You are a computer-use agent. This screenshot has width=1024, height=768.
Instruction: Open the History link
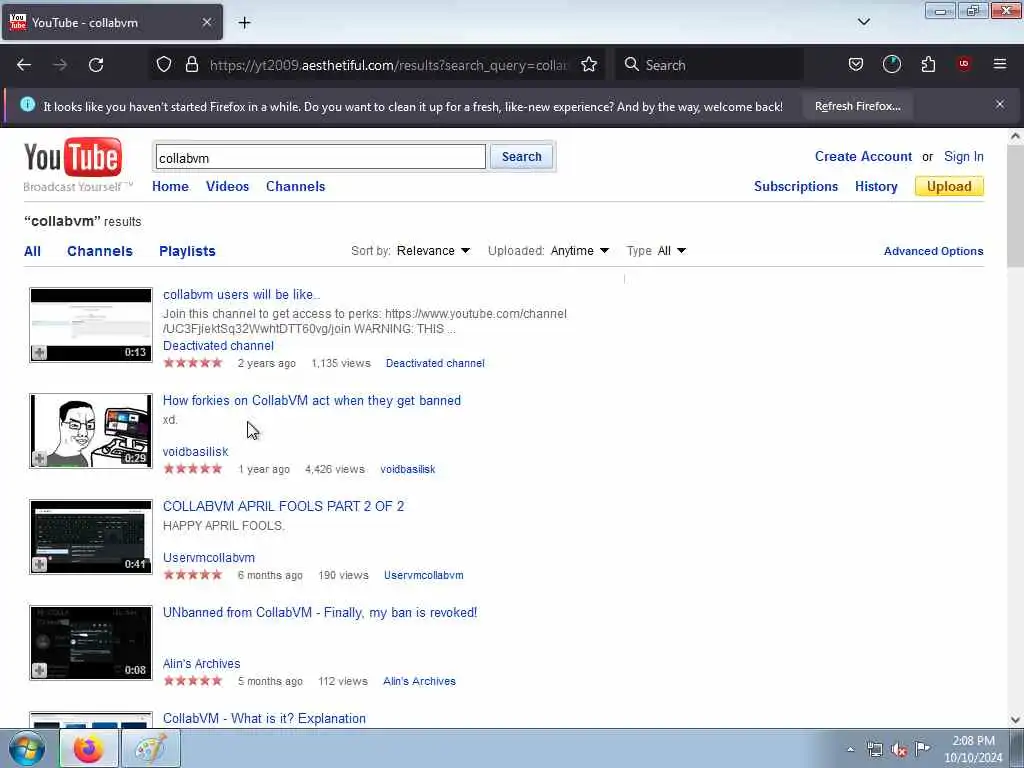tap(876, 186)
